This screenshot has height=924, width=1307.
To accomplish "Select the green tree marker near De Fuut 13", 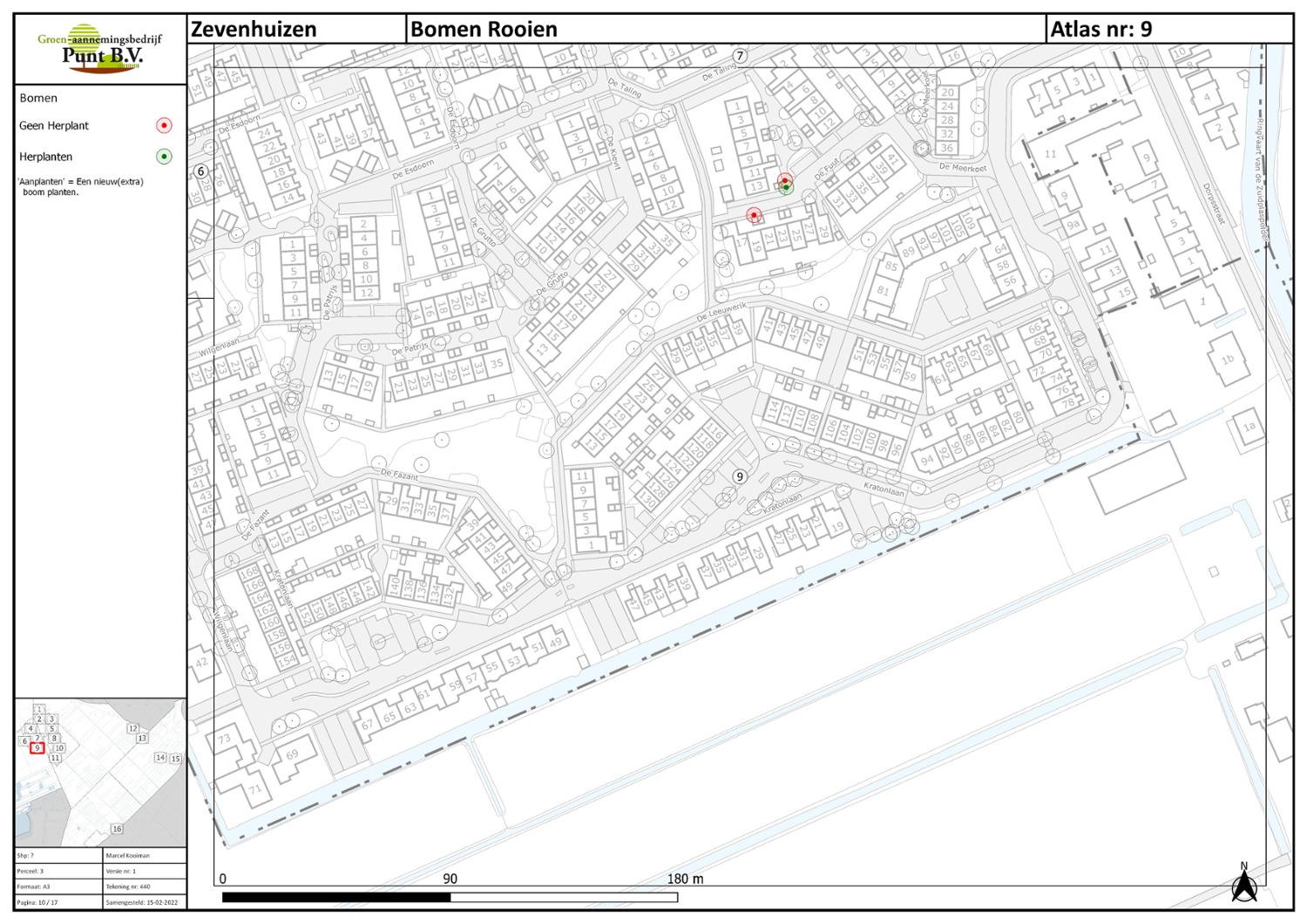I will [x=787, y=187].
